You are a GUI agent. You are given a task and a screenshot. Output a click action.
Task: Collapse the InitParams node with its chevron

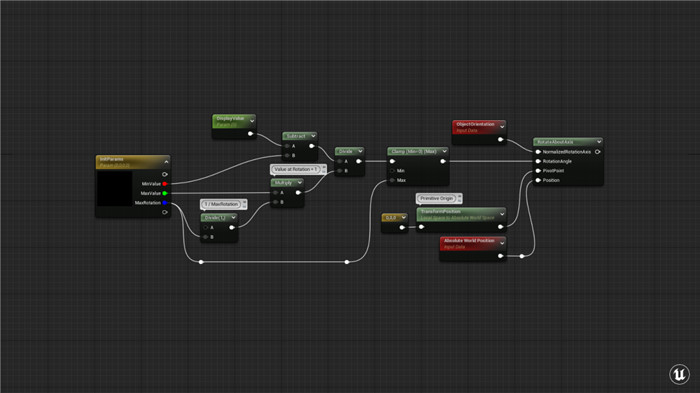[166, 162]
